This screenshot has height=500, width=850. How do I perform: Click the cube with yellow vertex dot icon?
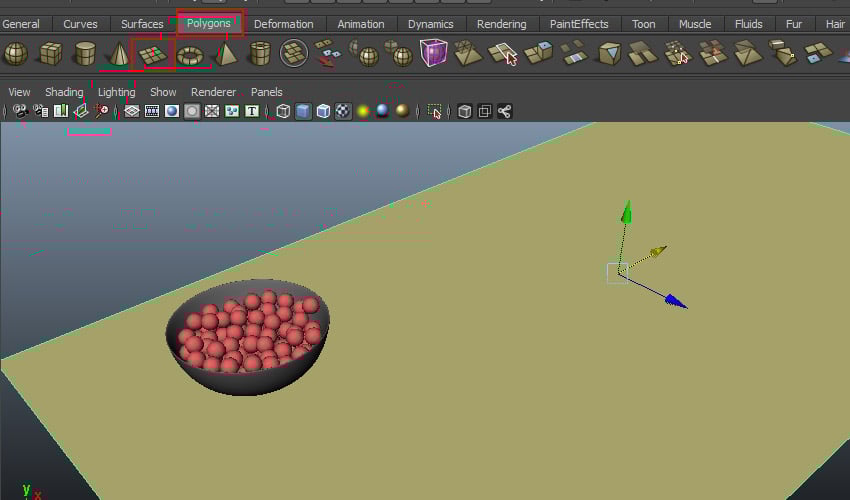782,53
